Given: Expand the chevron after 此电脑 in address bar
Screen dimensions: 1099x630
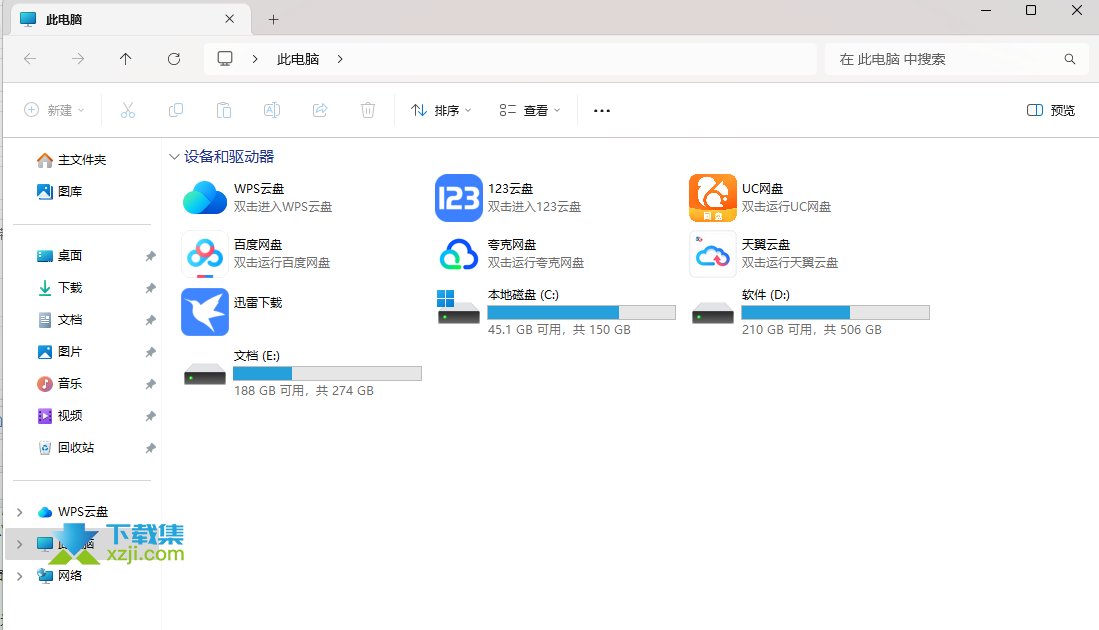Looking at the screenshot, I should [340, 59].
